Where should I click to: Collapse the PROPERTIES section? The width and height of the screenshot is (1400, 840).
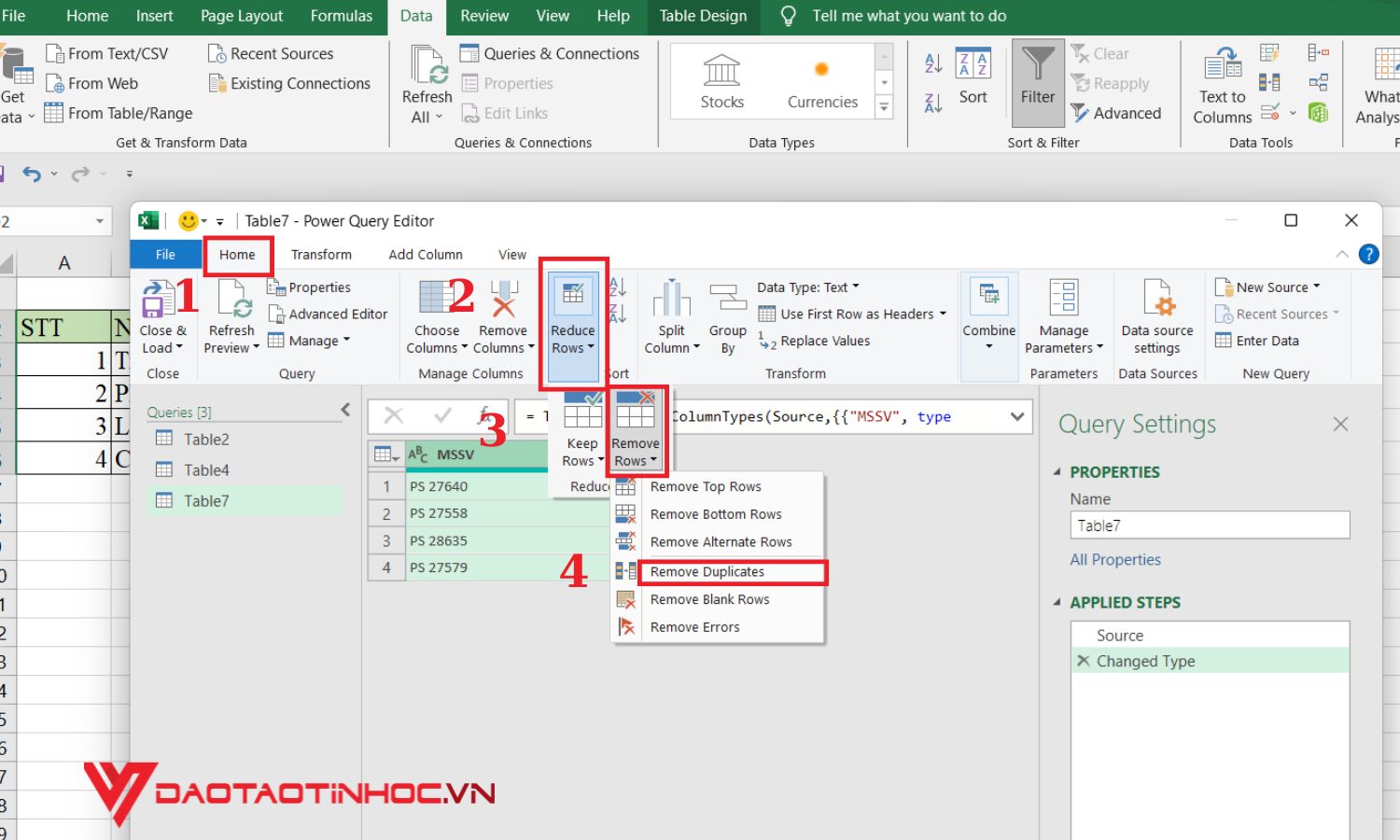1057,472
